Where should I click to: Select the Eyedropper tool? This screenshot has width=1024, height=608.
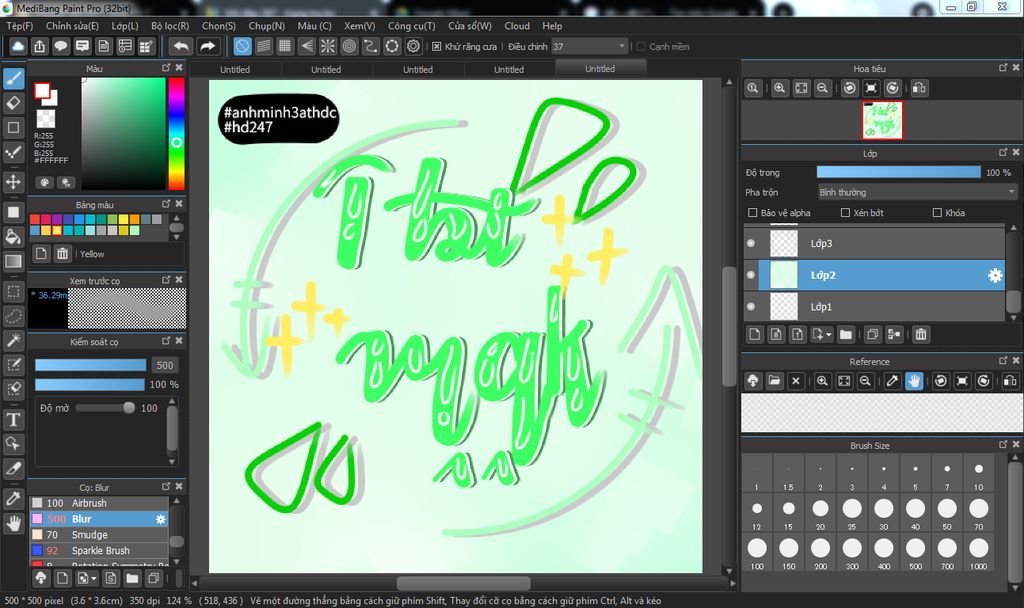click(x=13, y=498)
